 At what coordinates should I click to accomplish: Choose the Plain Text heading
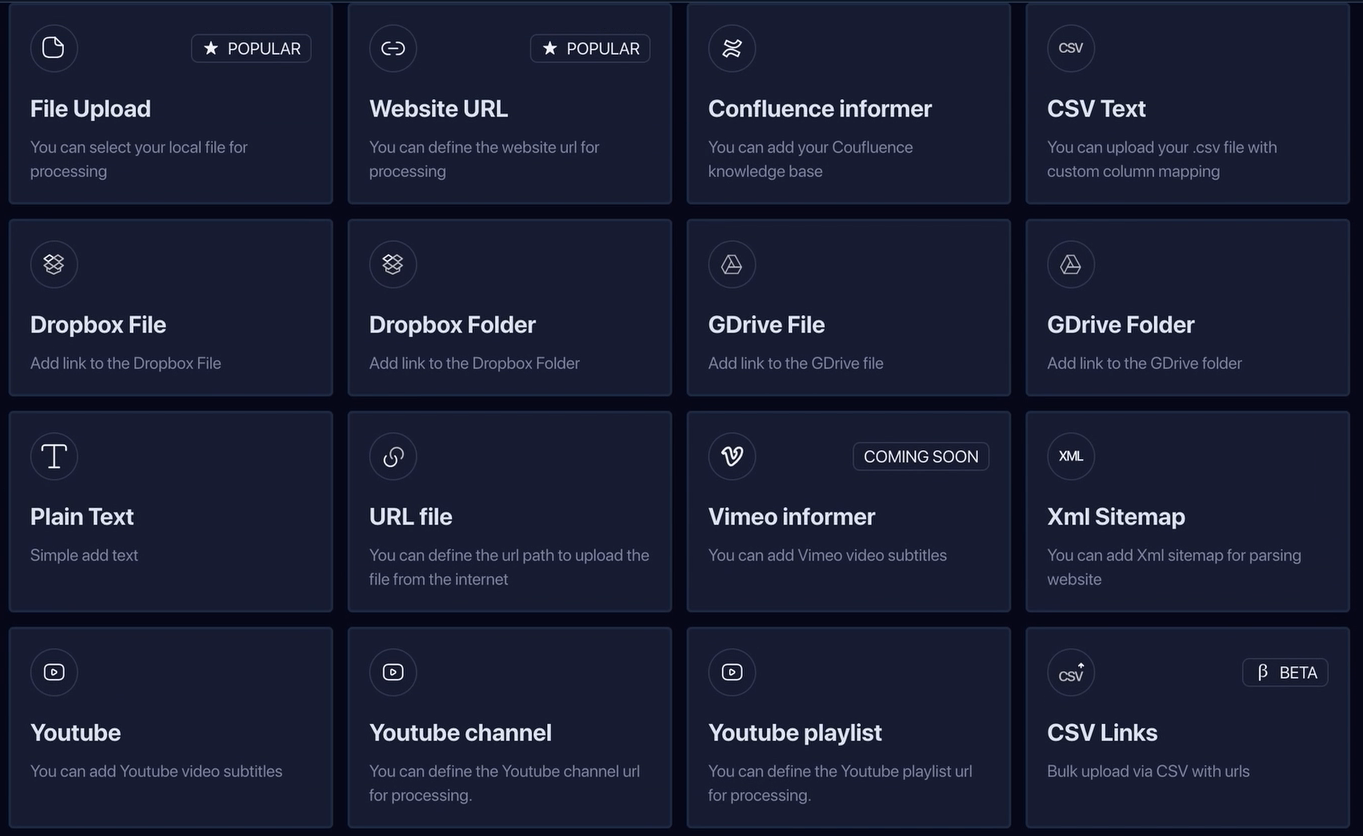pyautogui.click(x=82, y=516)
